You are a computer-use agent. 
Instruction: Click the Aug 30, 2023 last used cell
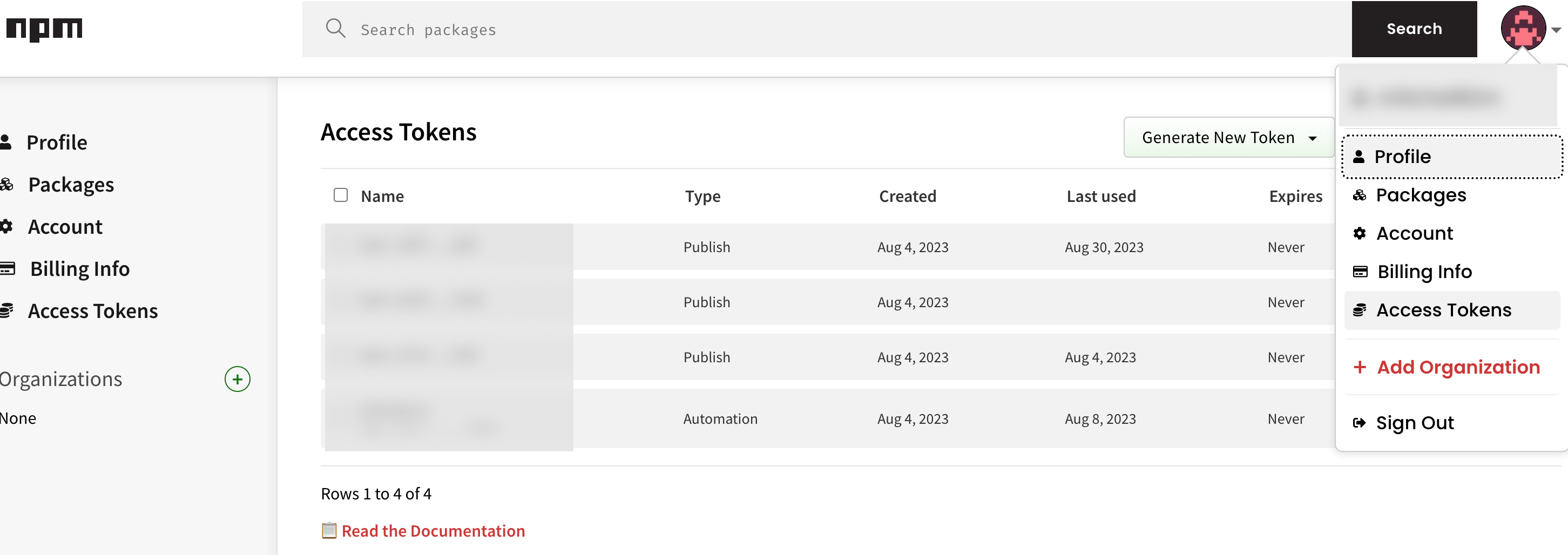pyautogui.click(x=1104, y=247)
